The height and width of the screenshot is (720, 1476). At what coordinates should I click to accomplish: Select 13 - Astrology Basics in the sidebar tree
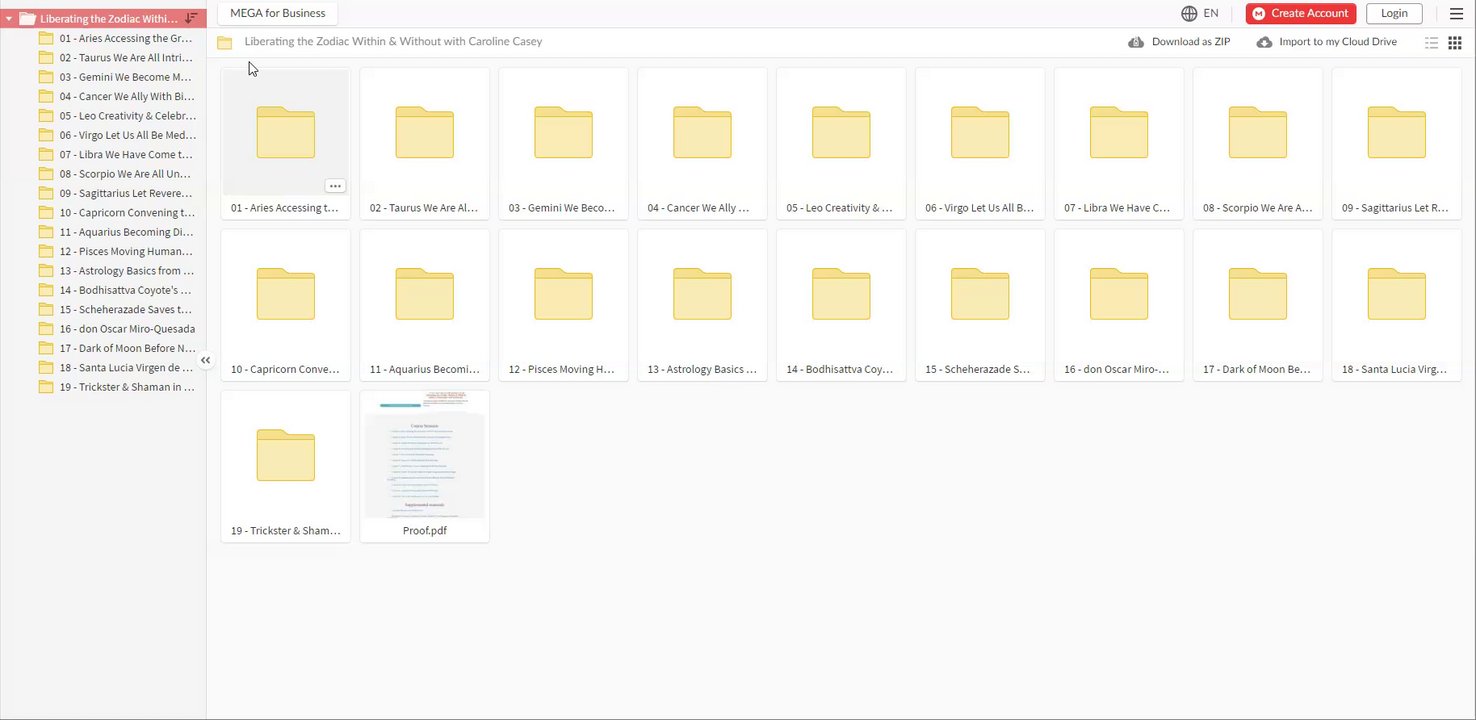point(115,271)
